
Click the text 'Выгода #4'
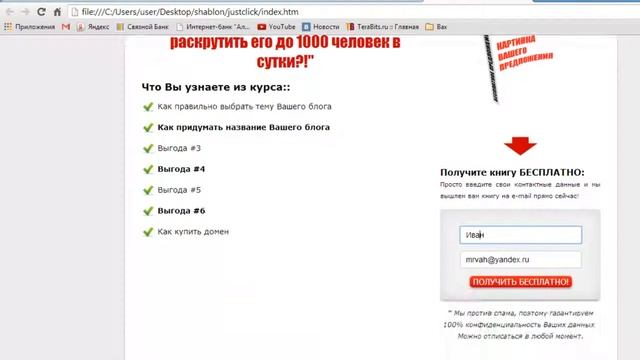(181, 169)
